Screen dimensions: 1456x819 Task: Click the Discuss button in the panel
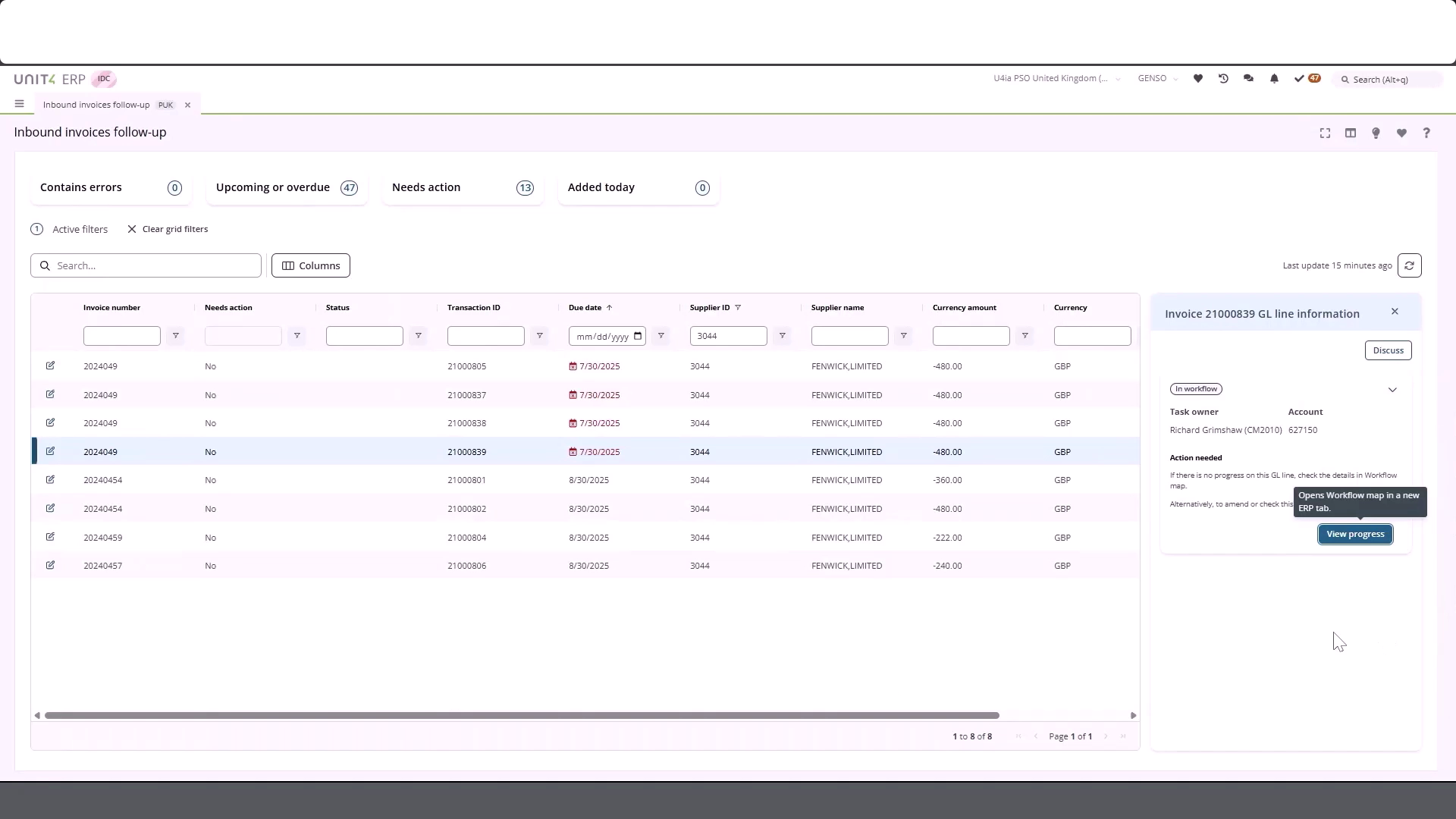tap(1389, 350)
